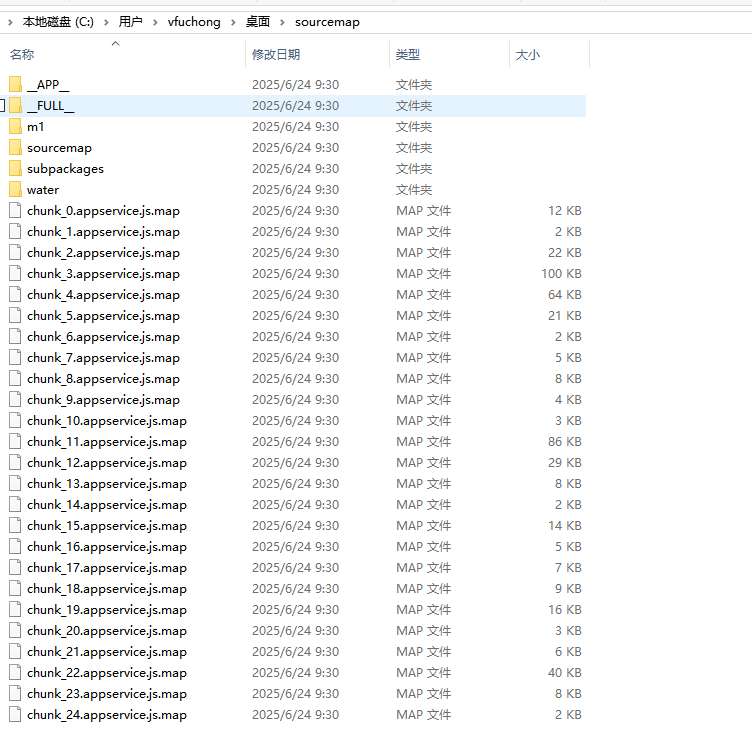Click file icon of chunk_0.appservice.js.map

pos(15,211)
